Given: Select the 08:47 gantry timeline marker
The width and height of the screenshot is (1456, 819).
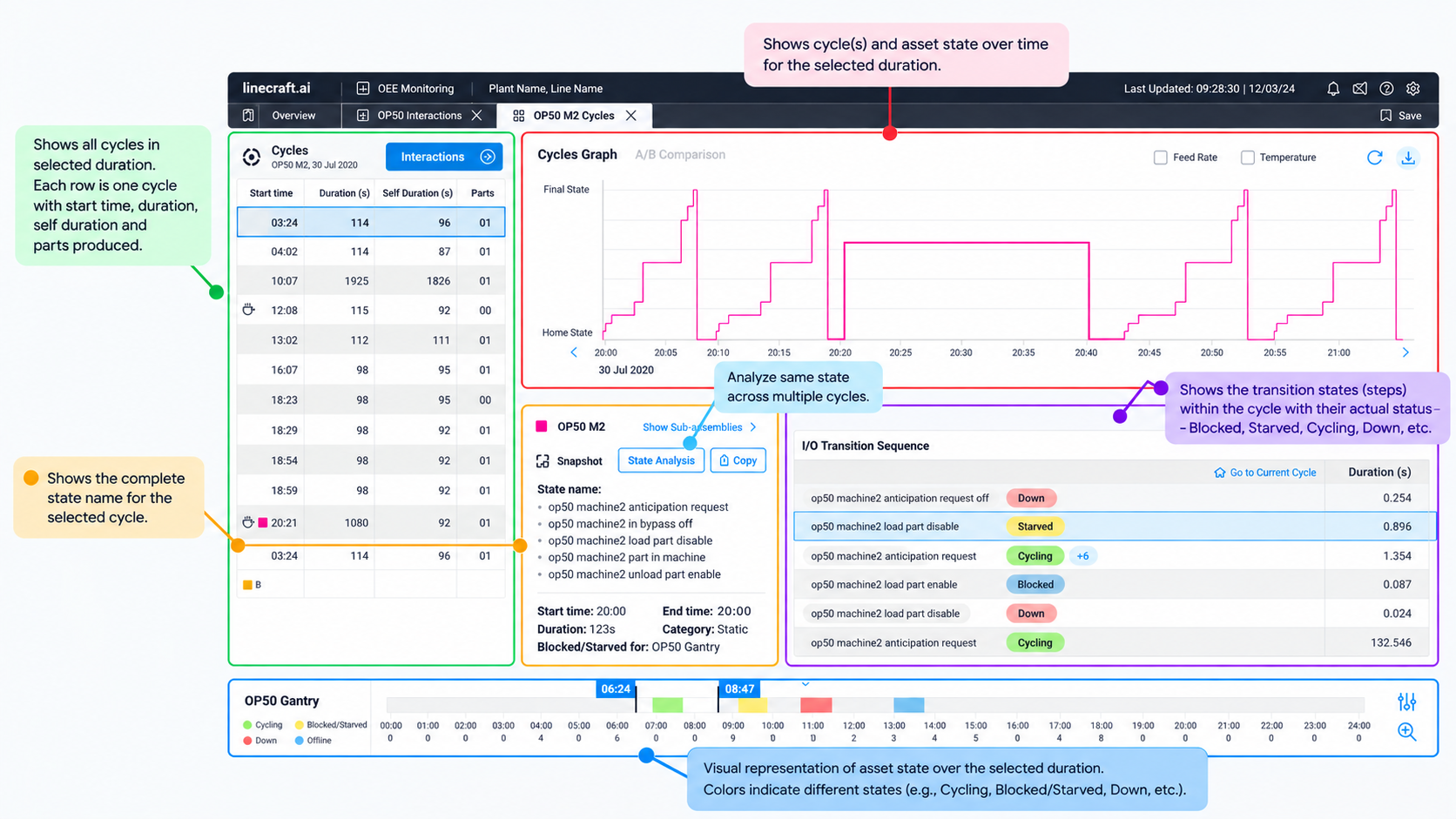Looking at the screenshot, I should (x=739, y=689).
